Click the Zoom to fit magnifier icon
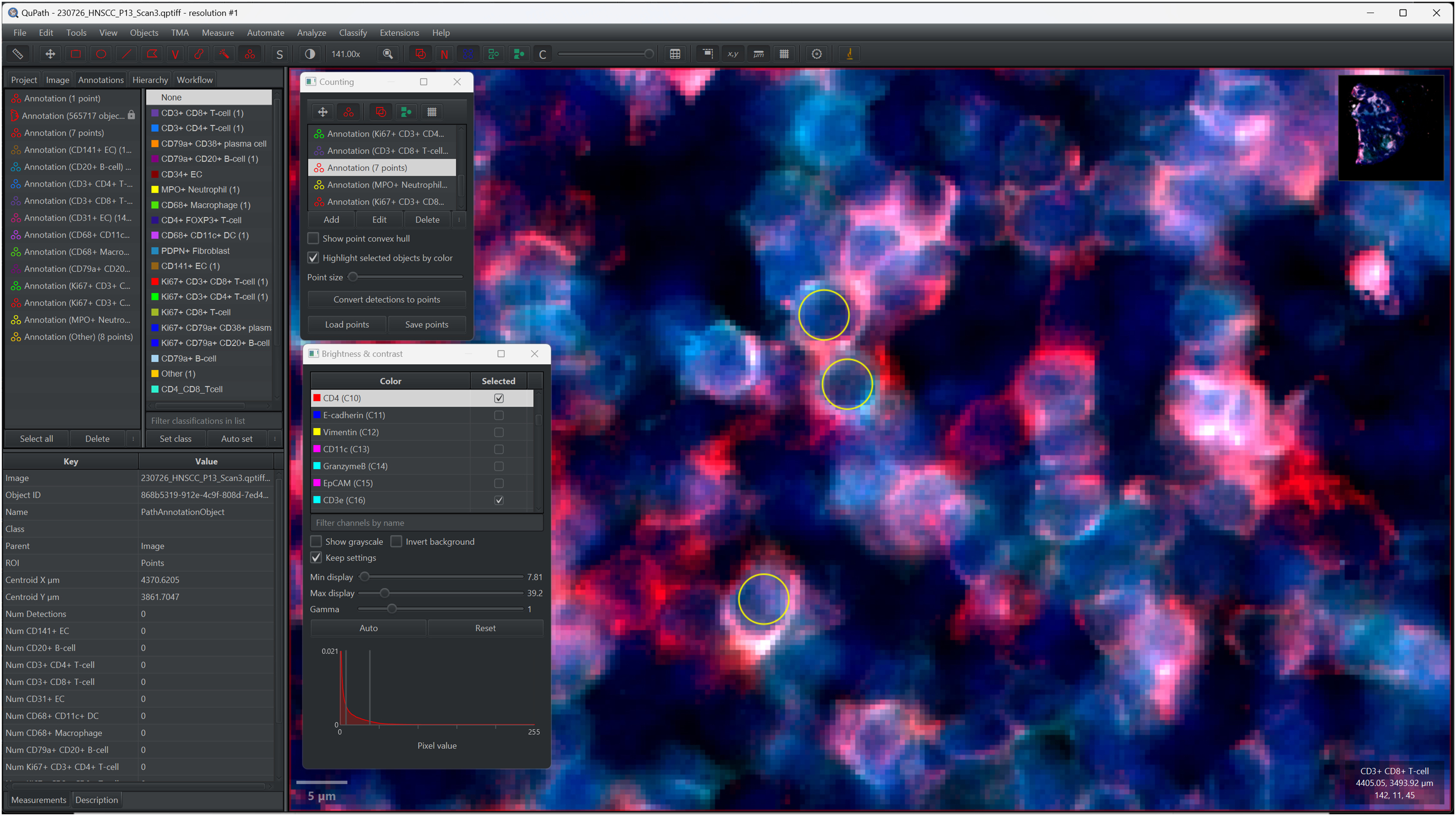The height and width of the screenshot is (816, 1456). [388, 54]
